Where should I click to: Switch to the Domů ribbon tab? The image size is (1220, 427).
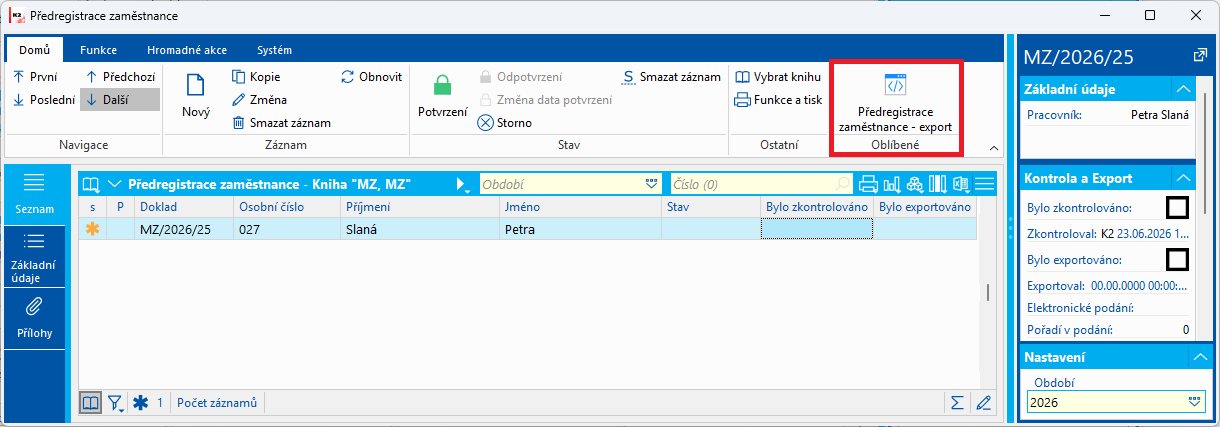click(x=34, y=49)
